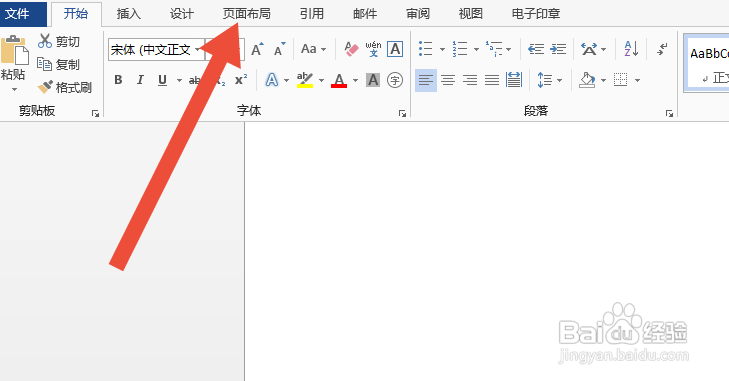Click the borders icon
The width and height of the screenshot is (729, 381).
(x=621, y=80)
